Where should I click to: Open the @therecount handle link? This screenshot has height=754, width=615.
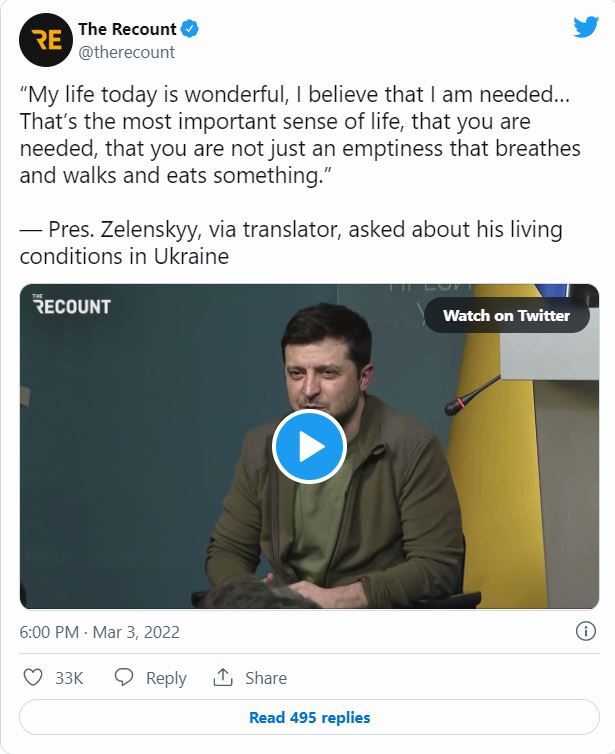point(126,52)
